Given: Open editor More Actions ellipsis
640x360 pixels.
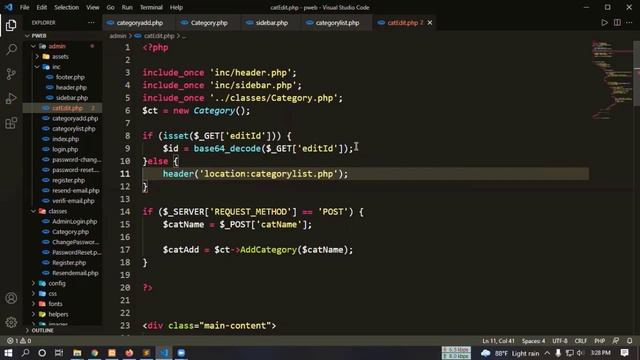Looking at the screenshot, I should click(629, 23).
